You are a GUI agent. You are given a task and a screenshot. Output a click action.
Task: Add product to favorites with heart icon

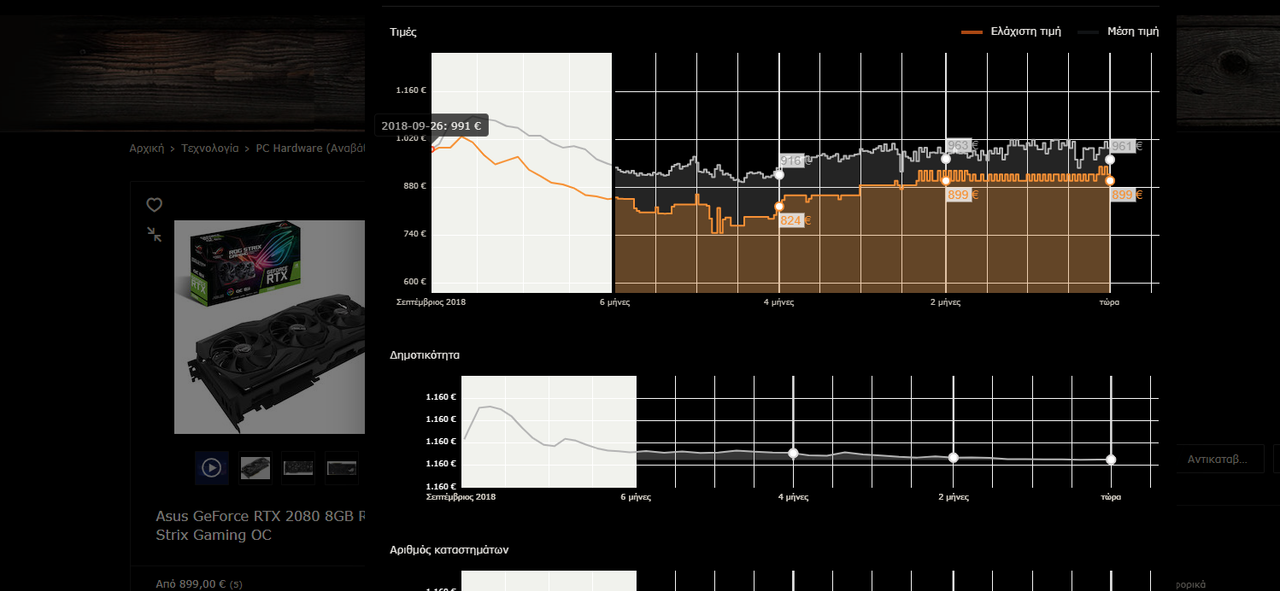click(x=154, y=205)
